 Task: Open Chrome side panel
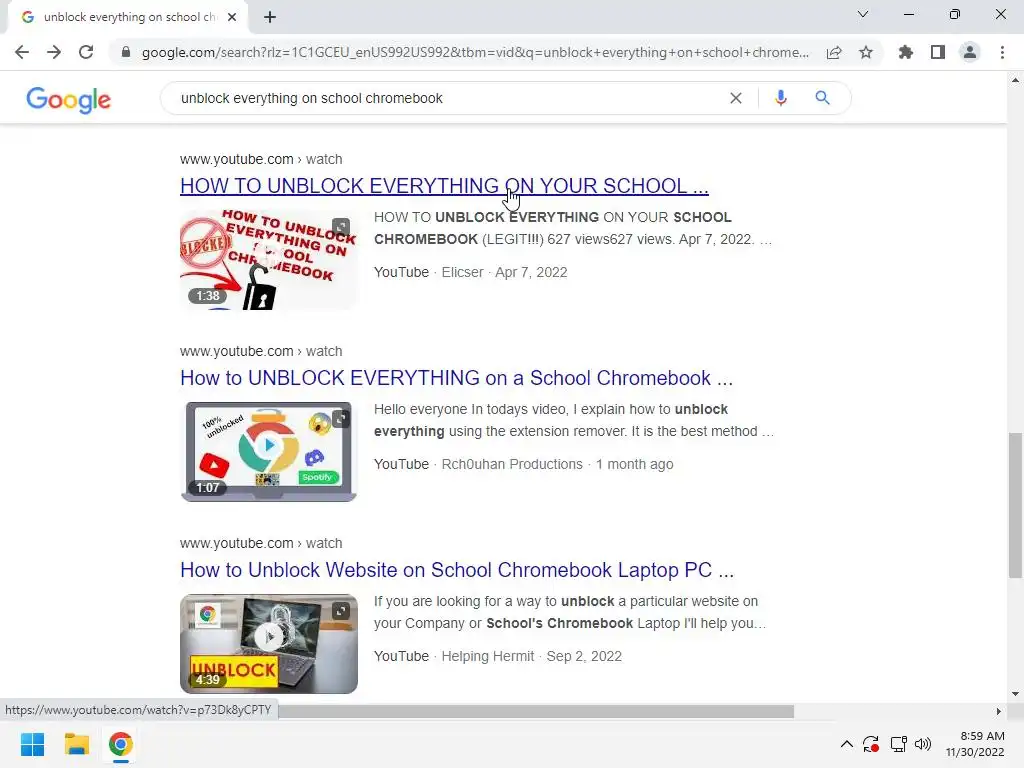pos(938,52)
